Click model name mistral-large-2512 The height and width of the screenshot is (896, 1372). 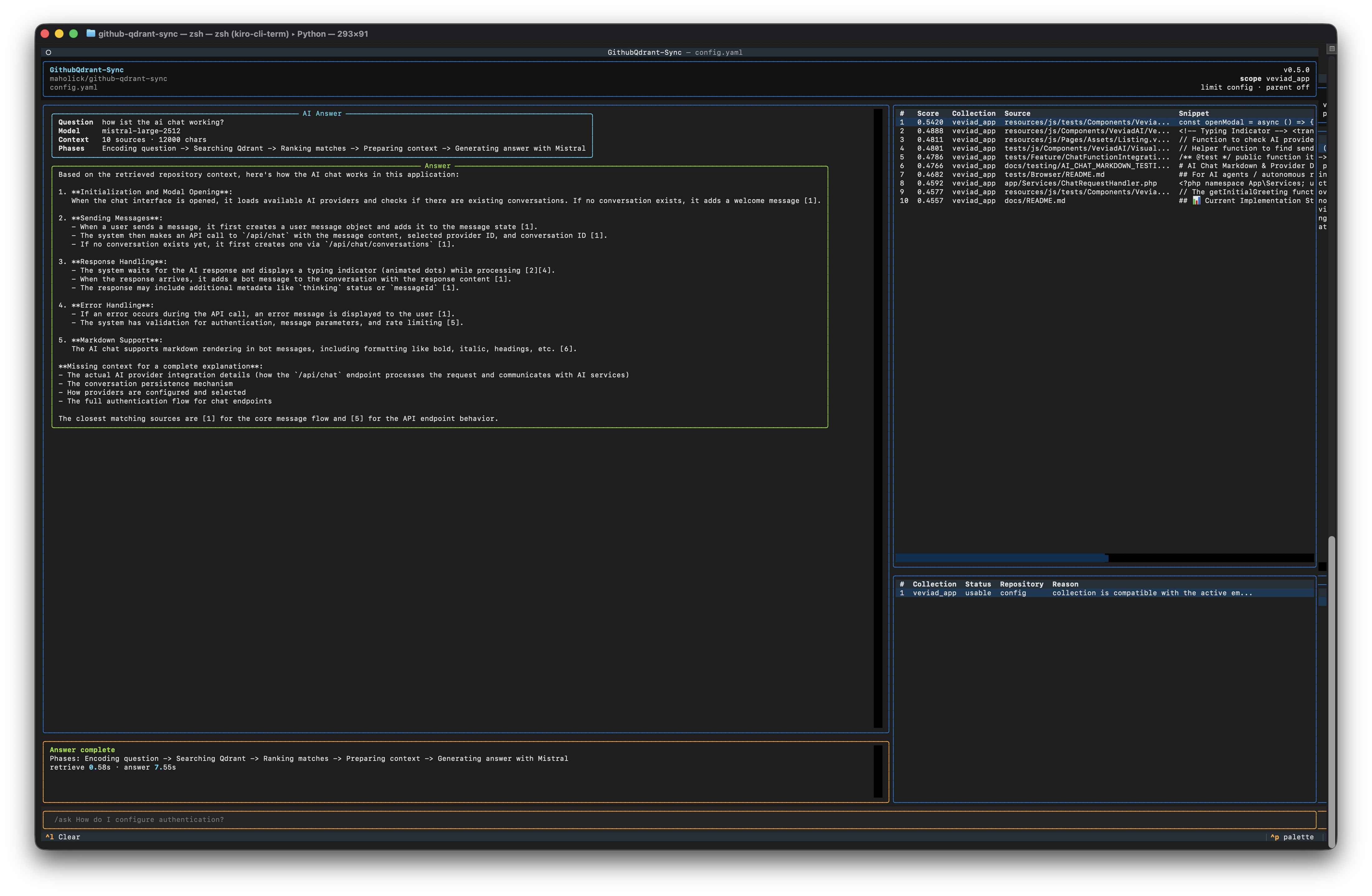coord(141,131)
